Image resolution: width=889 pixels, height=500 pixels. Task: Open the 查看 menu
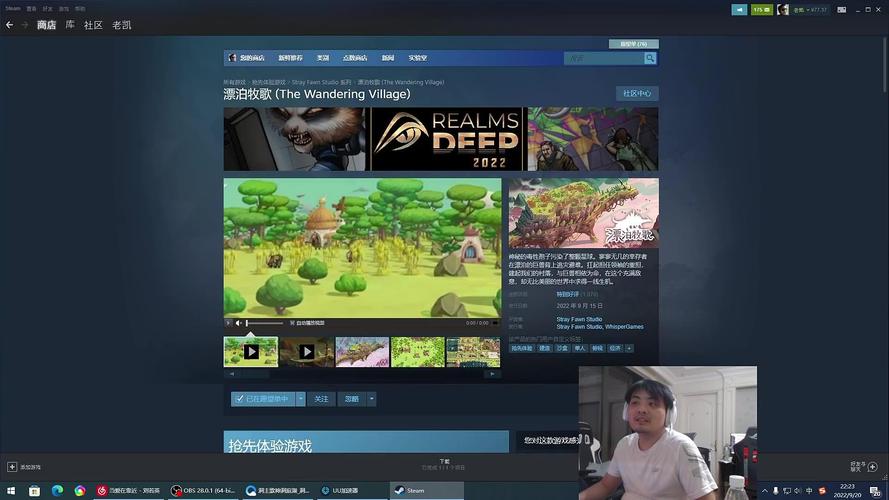pyautogui.click(x=31, y=9)
